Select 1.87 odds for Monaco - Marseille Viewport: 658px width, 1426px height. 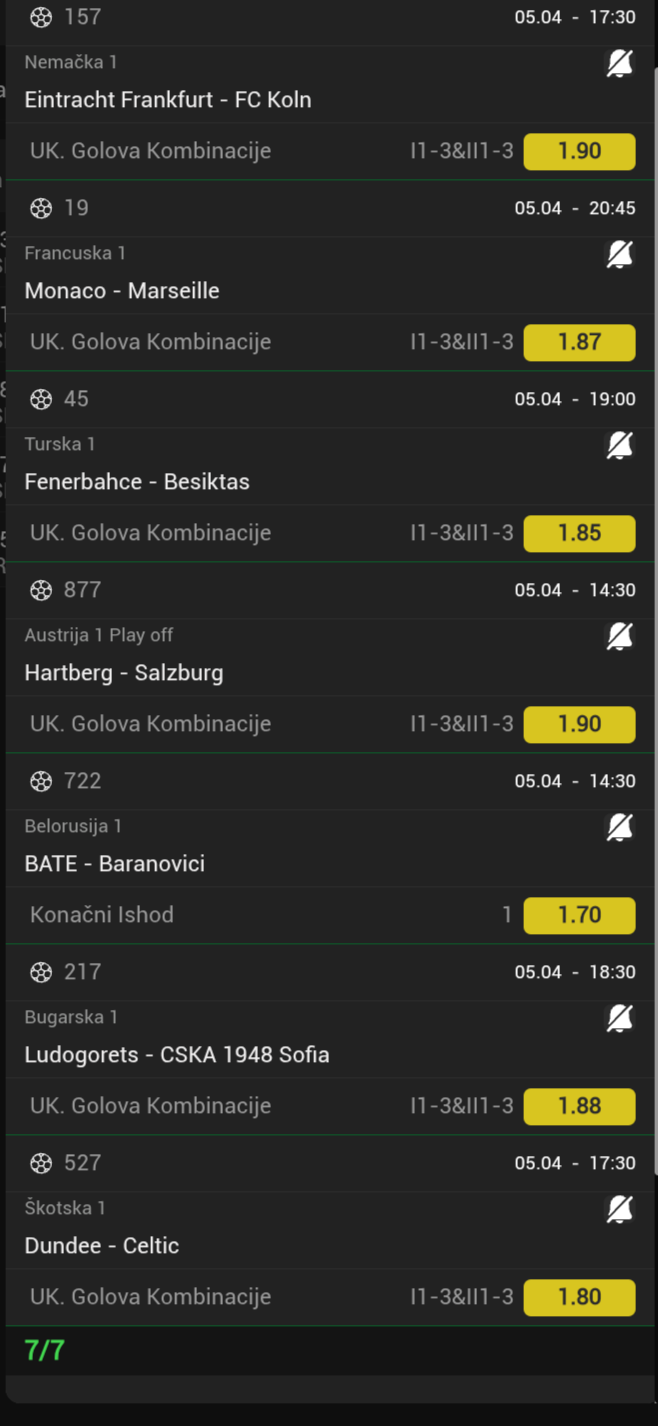[x=579, y=342]
